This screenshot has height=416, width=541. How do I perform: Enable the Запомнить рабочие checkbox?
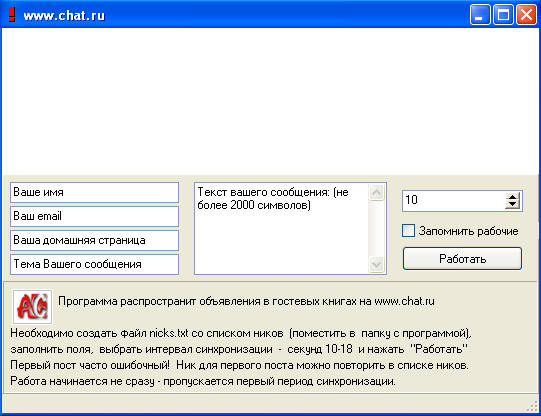pyautogui.click(x=409, y=231)
